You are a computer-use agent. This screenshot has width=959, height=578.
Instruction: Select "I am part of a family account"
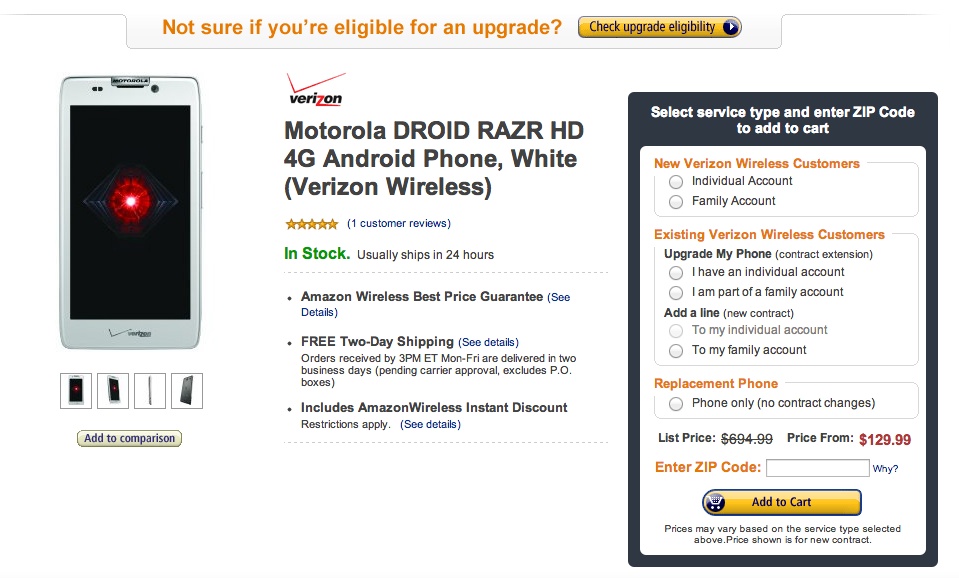677,293
